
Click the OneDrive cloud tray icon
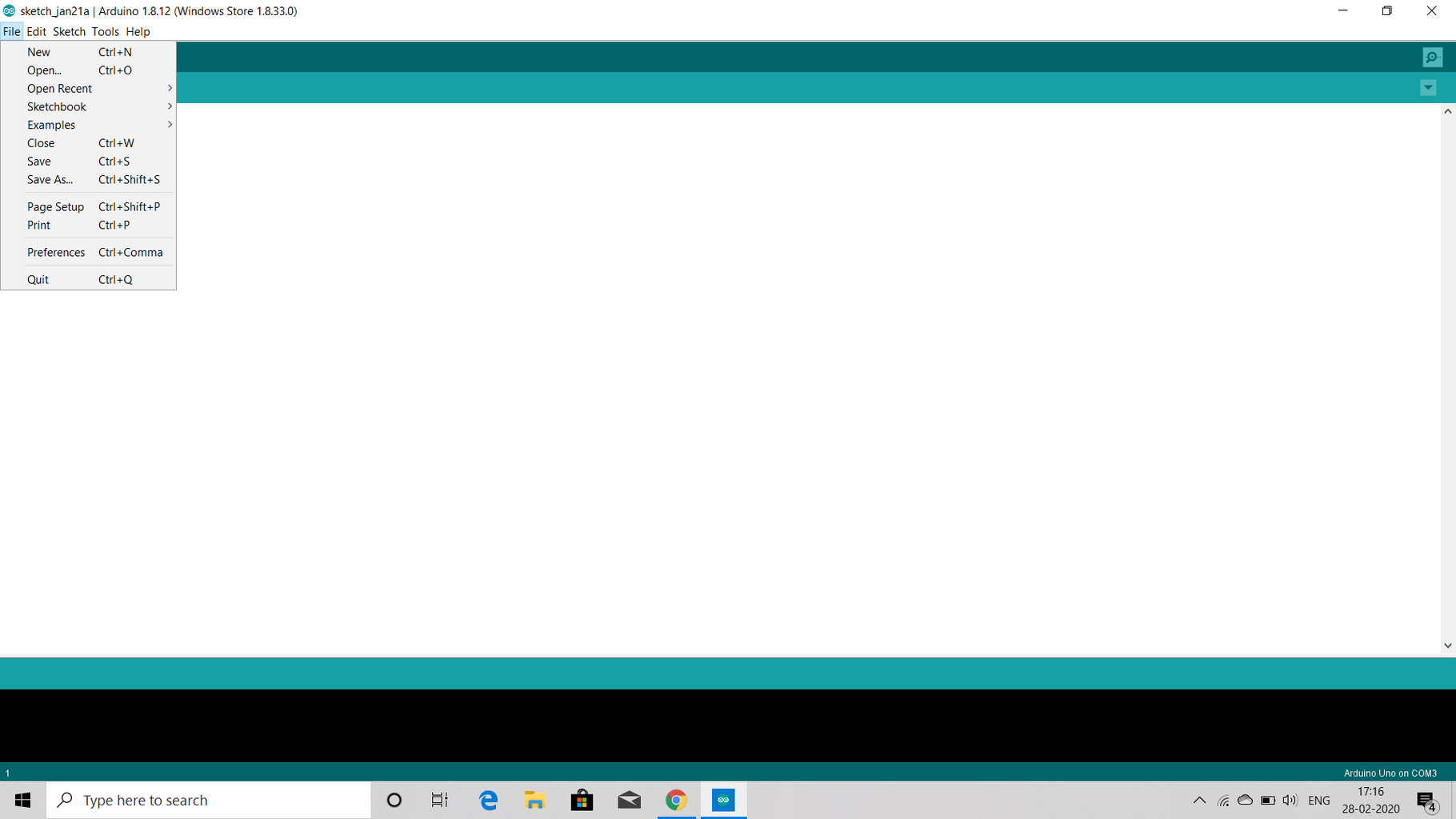pos(1245,800)
